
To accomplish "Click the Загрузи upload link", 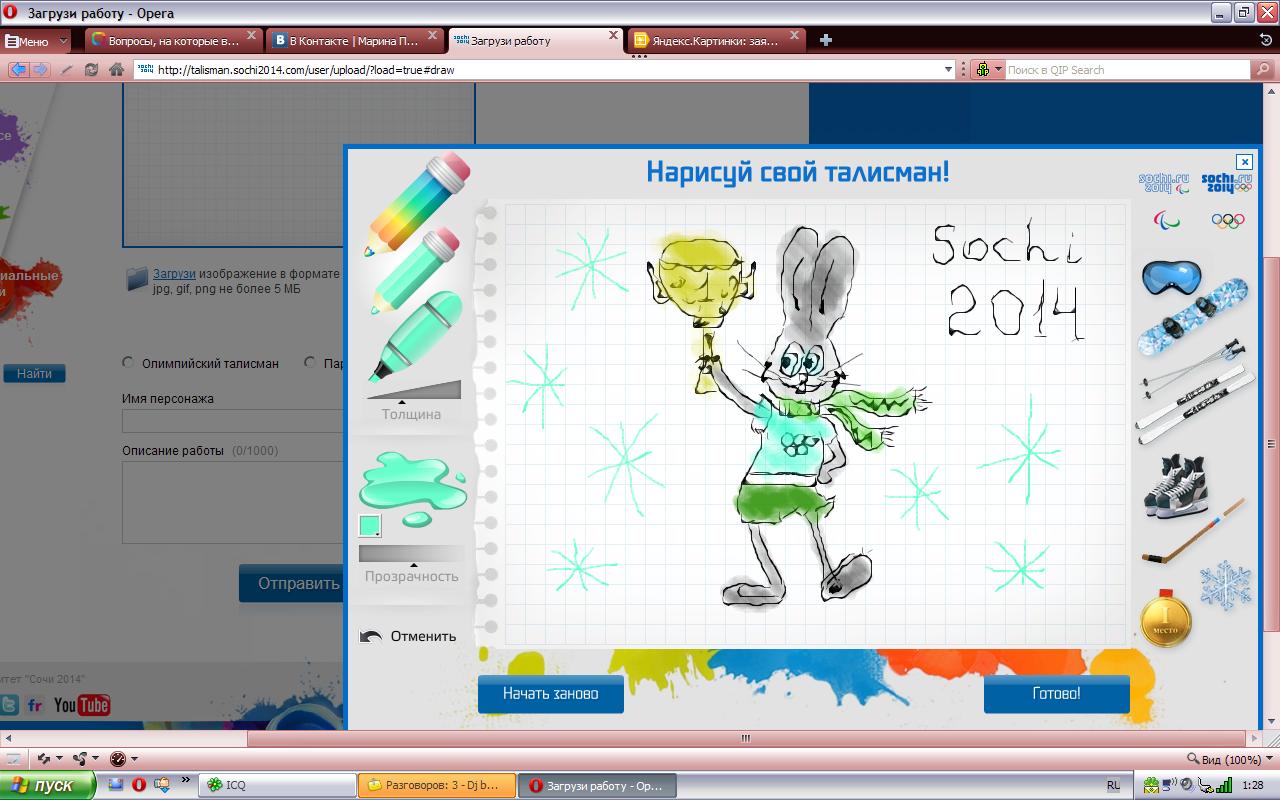I will click(x=174, y=274).
